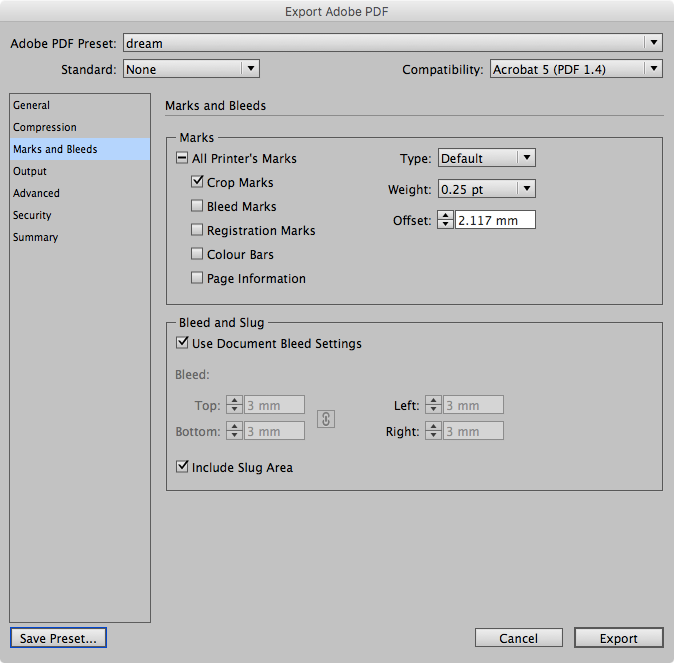Image resolution: width=674 pixels, height=663 pixels.
Task: Open the marks Type dropdown
Action: 487,158
